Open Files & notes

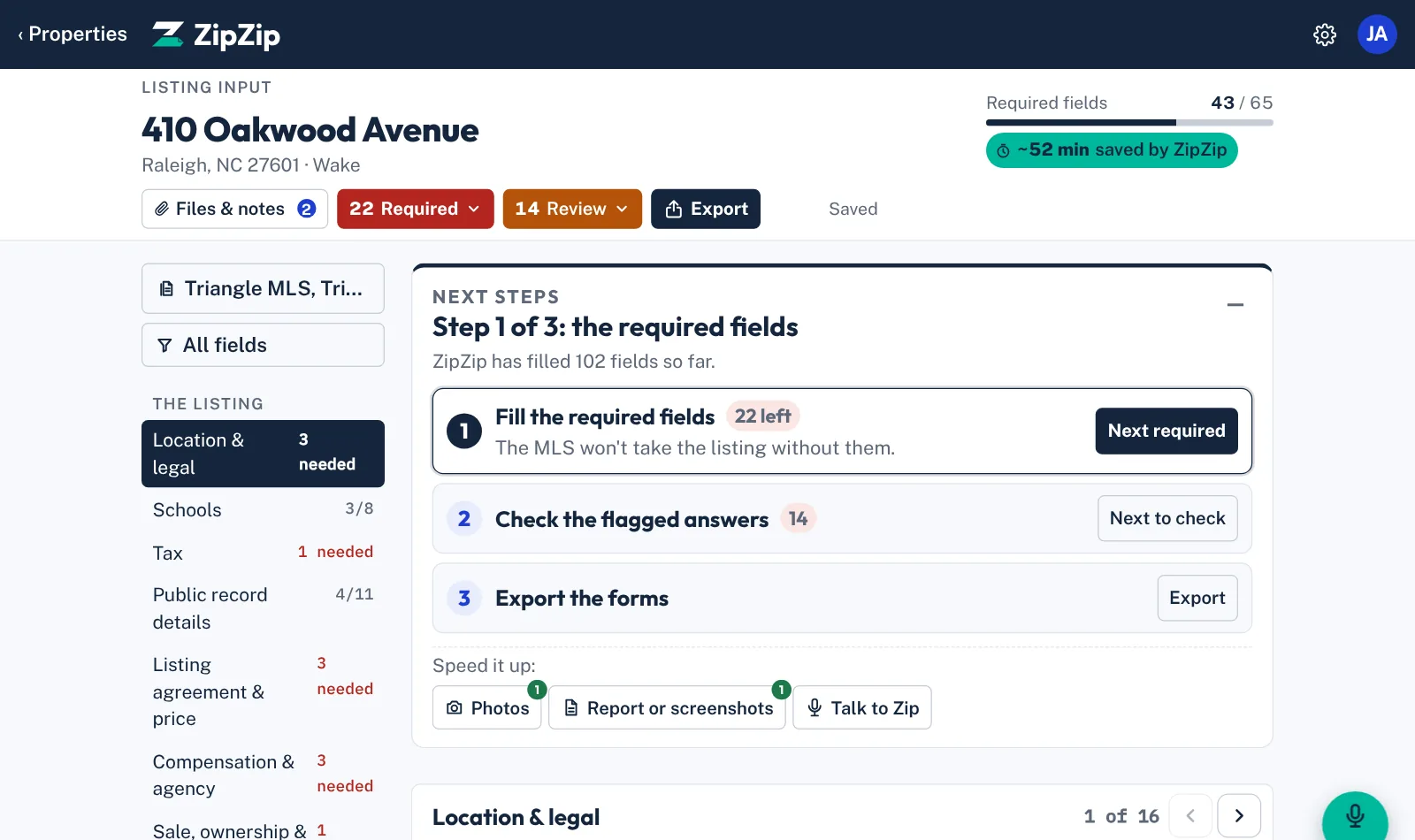tap(234, 209)
